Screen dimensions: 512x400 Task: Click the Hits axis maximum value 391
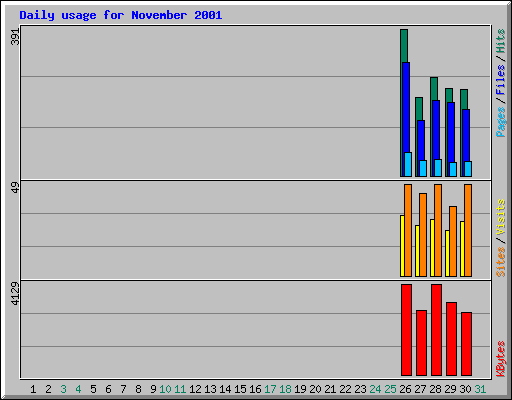pos(15,36)
